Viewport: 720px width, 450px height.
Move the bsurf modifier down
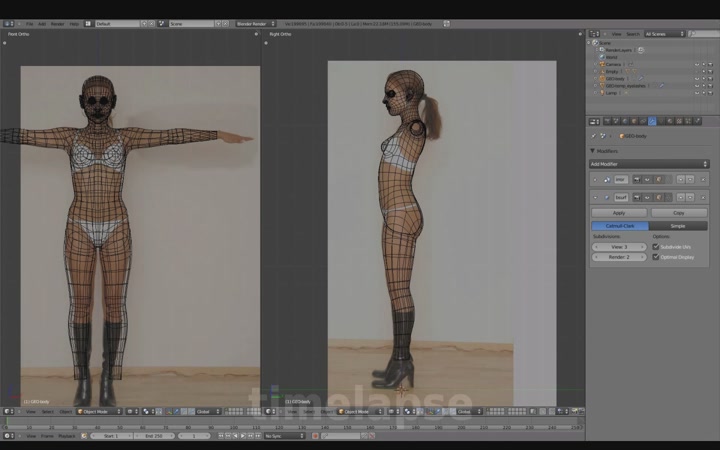pos(690,197)
